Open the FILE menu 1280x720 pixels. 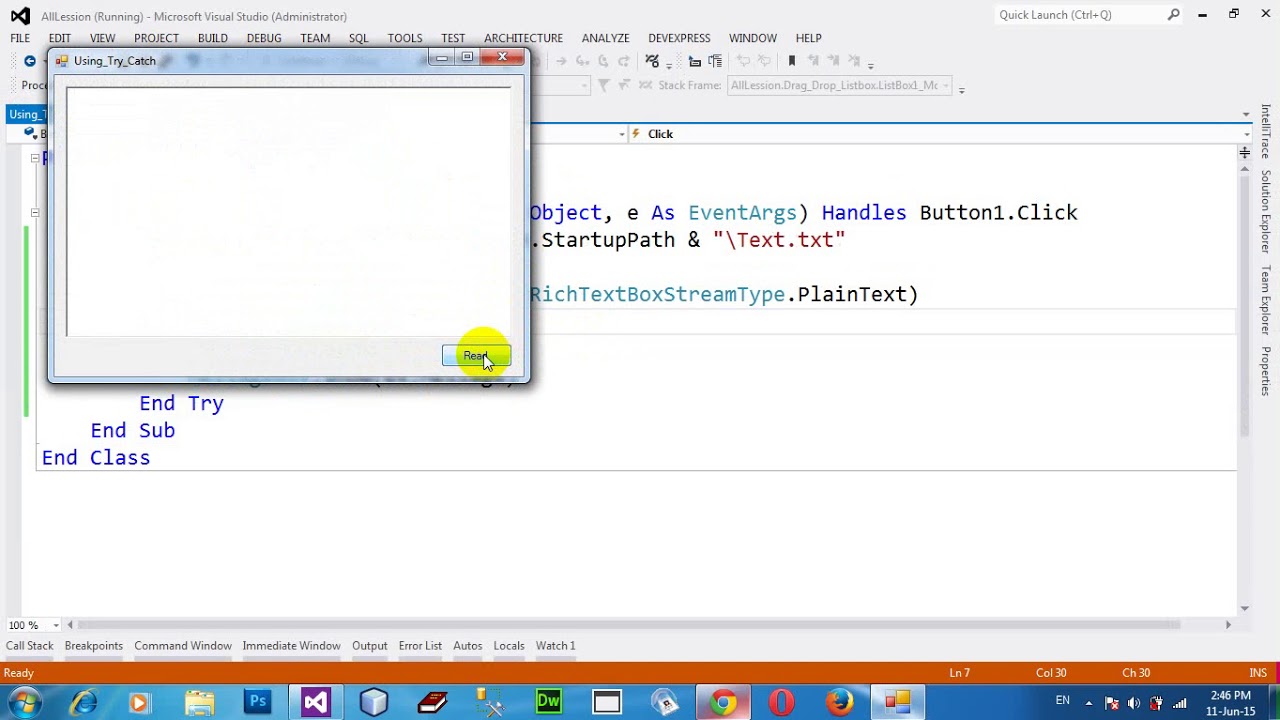[20, 38]
